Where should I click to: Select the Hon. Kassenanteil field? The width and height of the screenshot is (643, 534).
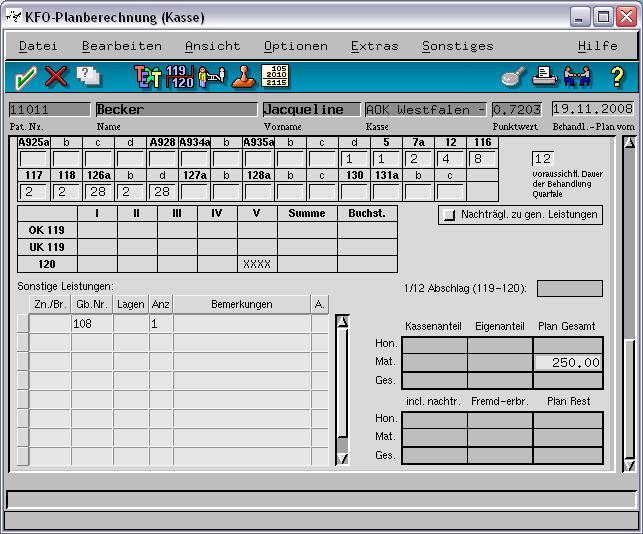(x=434, y=345)
